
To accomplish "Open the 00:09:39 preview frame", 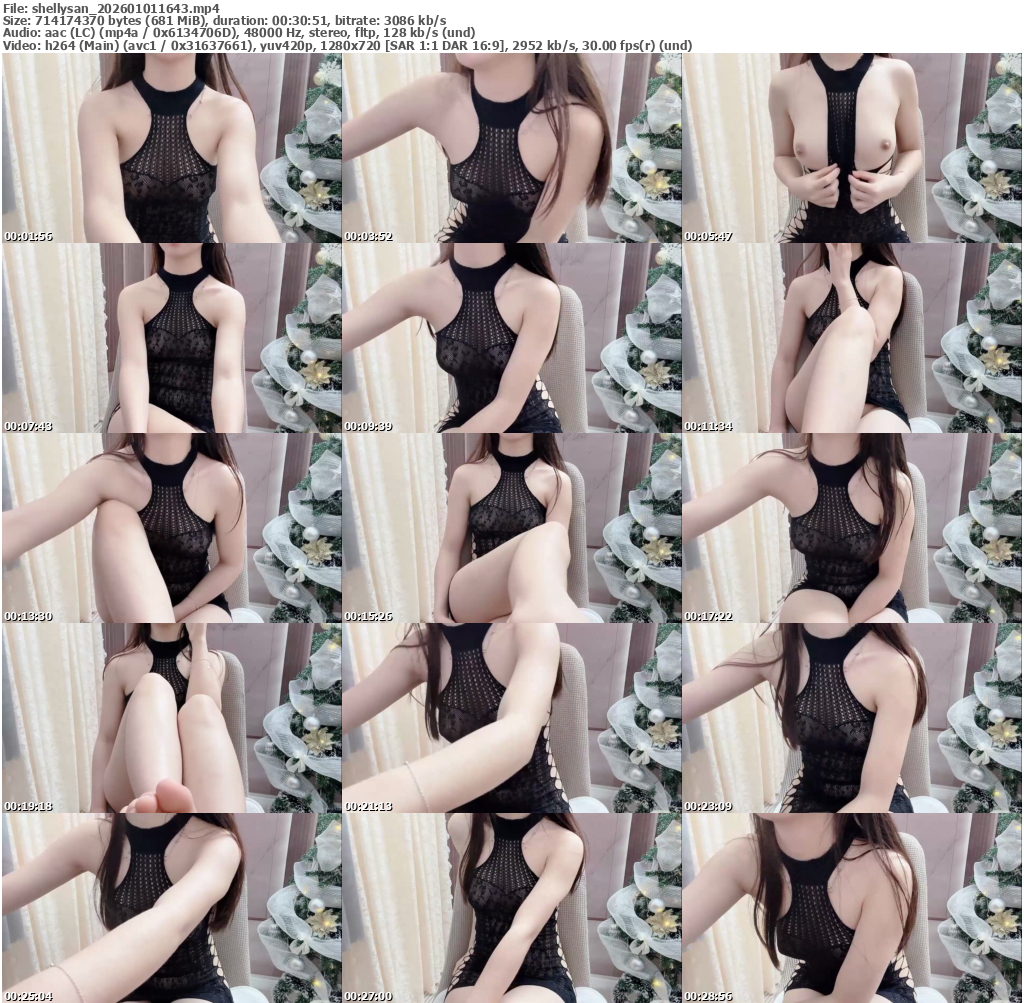I will coord(511,338).
